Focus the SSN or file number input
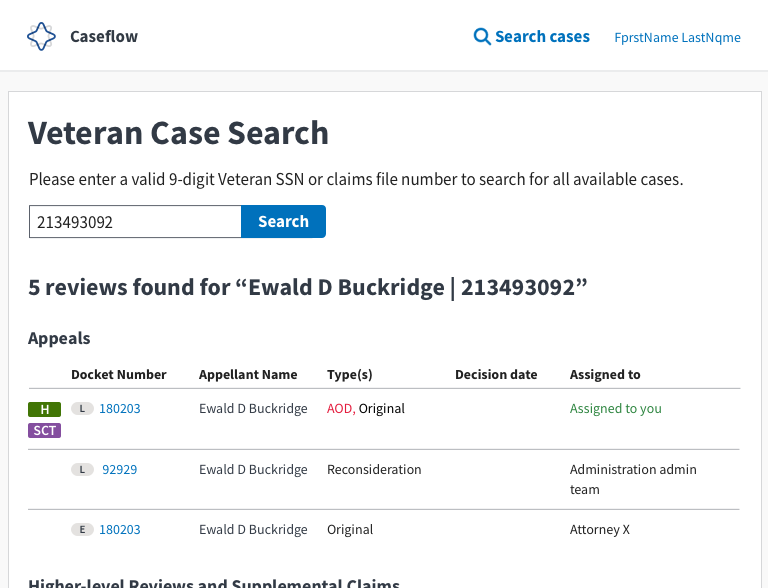The height and width of the screenshot is (588, 768). [x=135, y=221]
